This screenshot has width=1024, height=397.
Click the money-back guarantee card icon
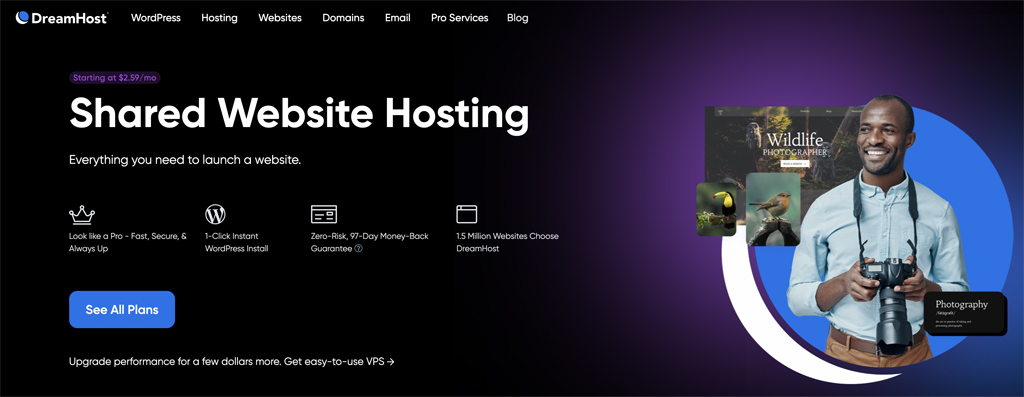pyautogui.click(x=324, y=214)
